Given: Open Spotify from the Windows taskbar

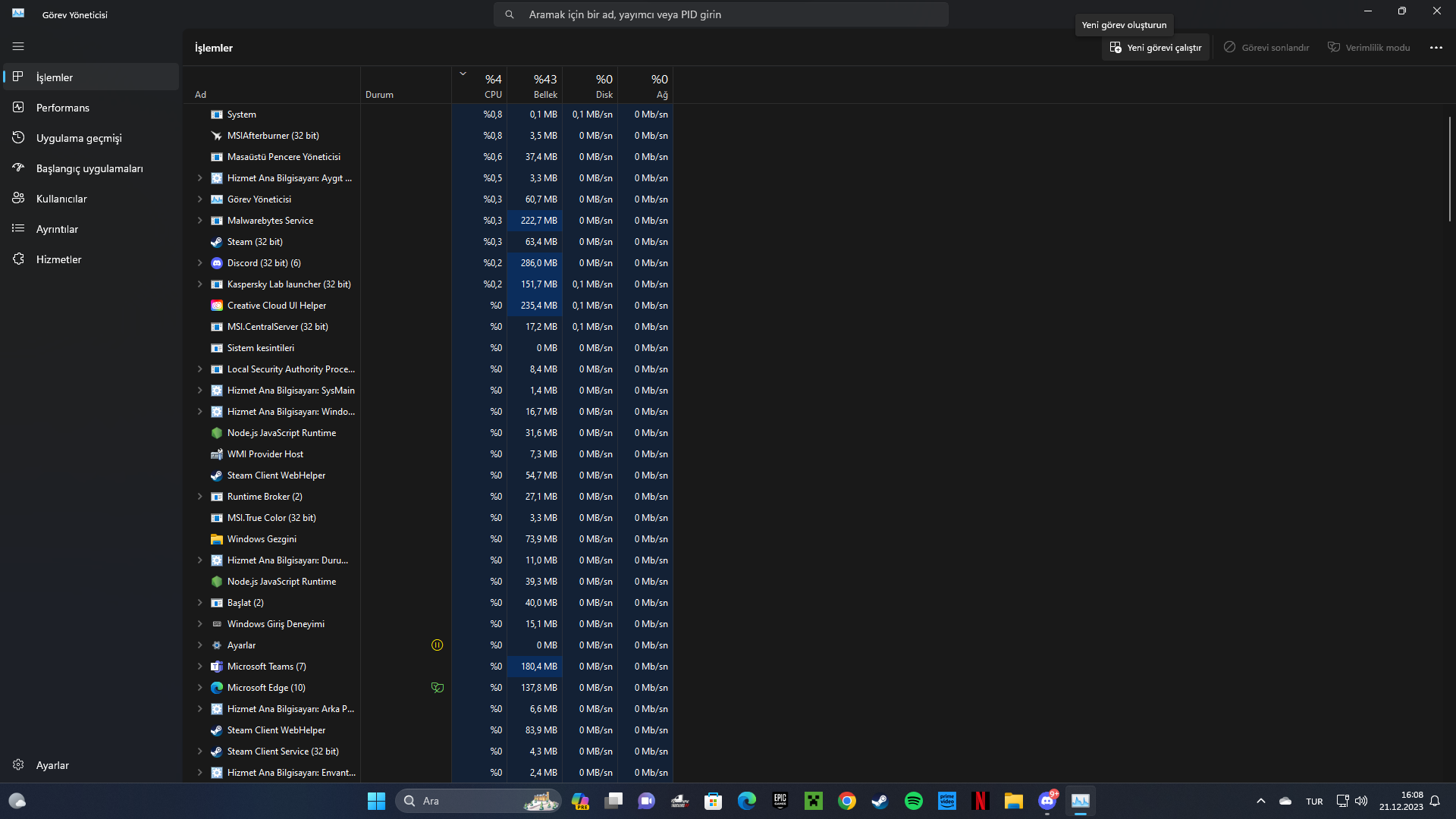Looking at the screenshot, I should (x=913, y=801).
